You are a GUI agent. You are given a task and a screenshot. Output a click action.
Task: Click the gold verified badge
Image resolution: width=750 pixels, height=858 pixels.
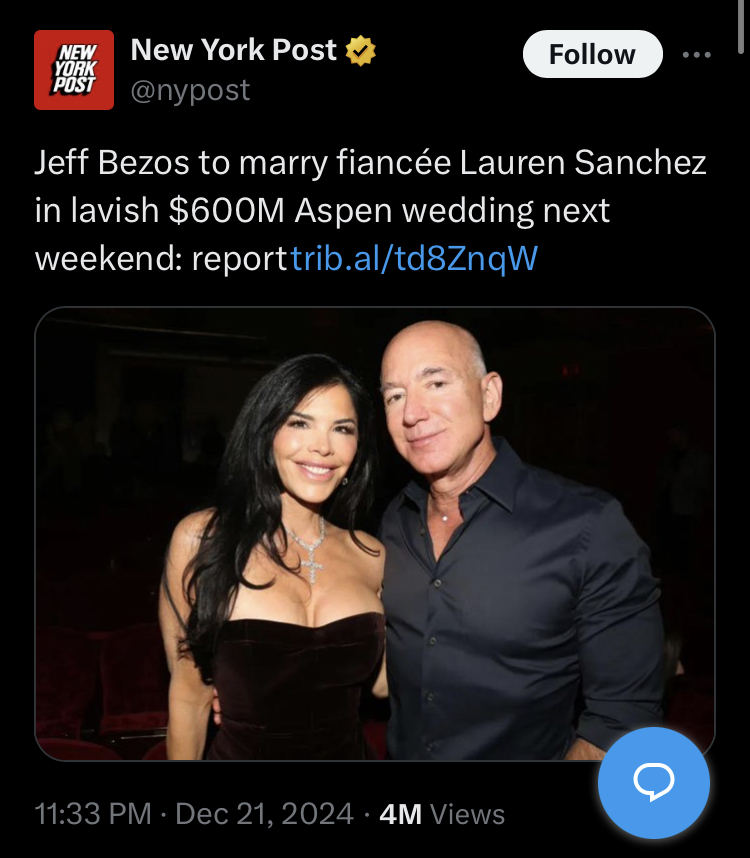tap(361, 51)
